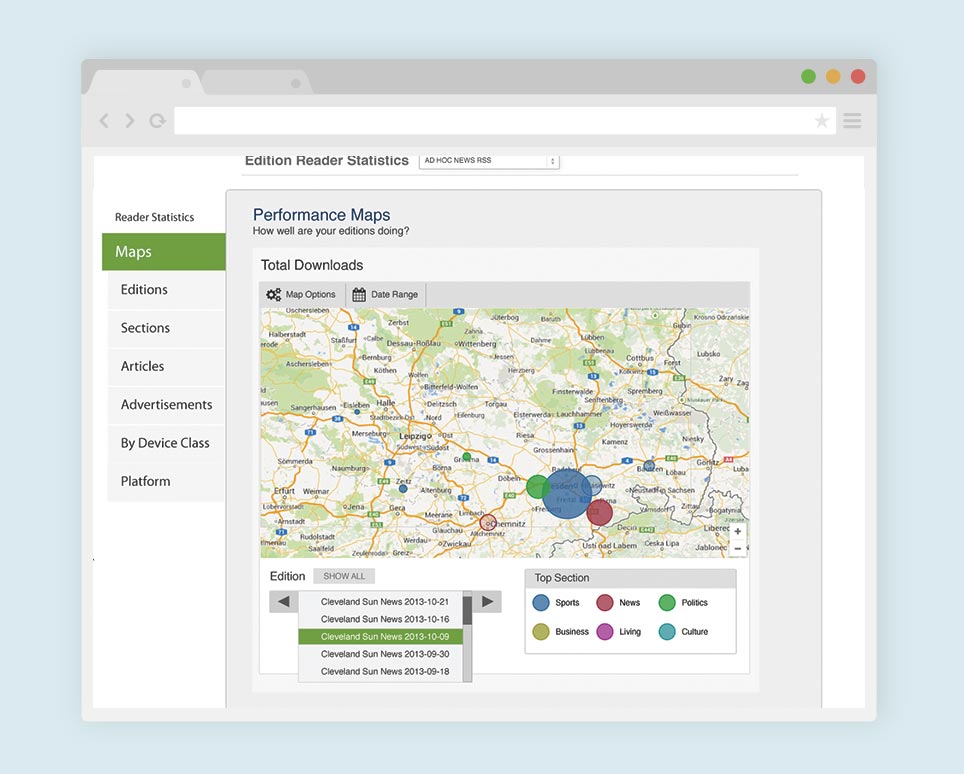Click the SHOW ALL button
The image size is (964, 774).
click(344, 576)
